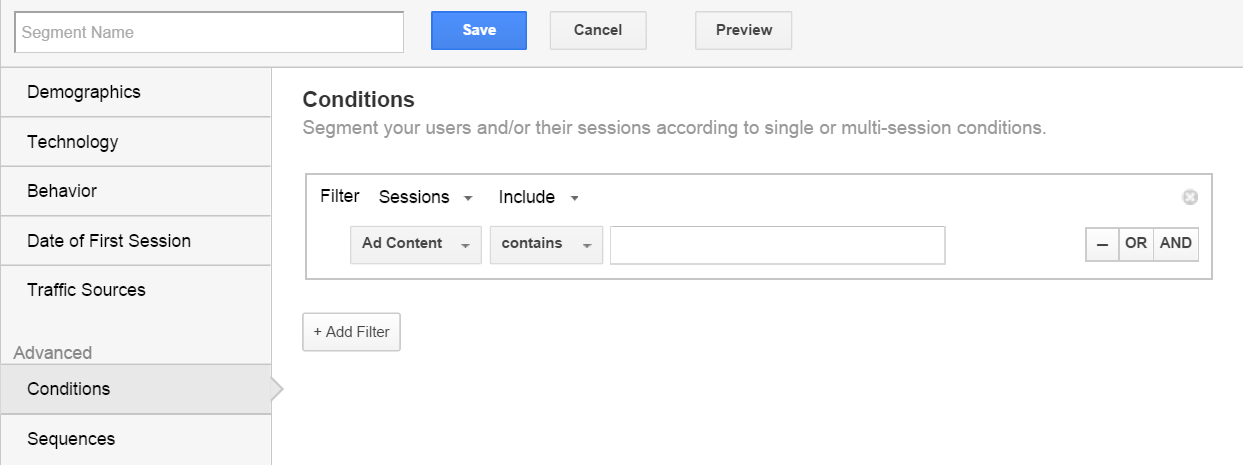Add an AND condition
Image resolution: width=1243 pixels, height=465 pixels.
(1176, 244)
